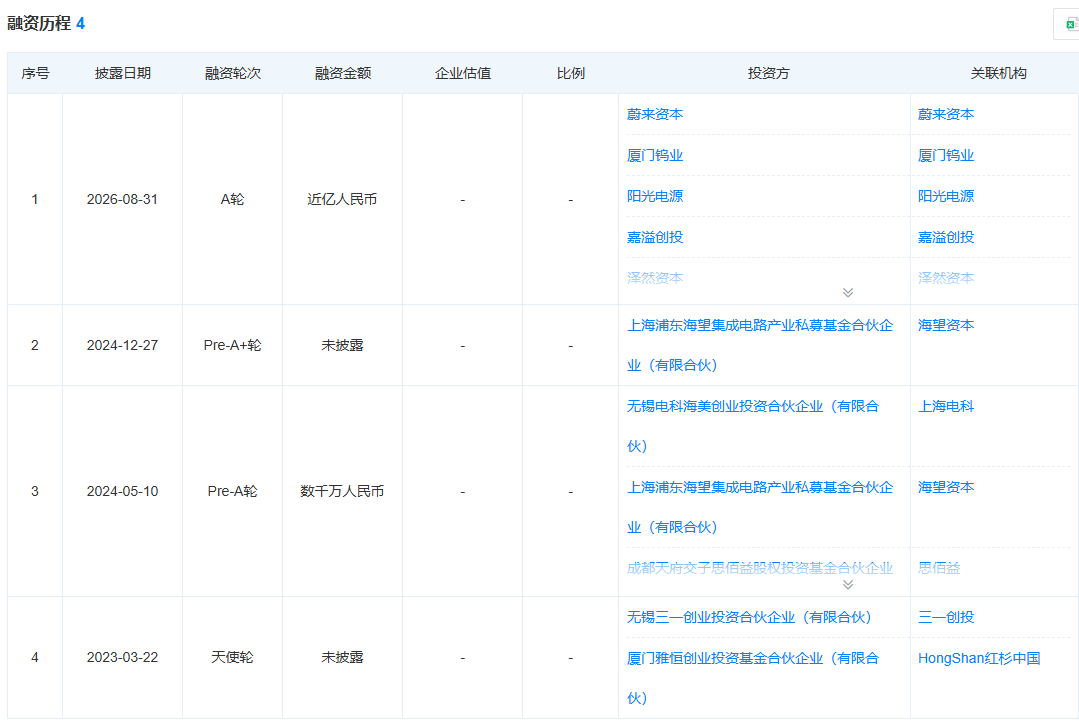Open 蔚来资本 in the 投资方 column
Viewport: 1079px width, 725px height.
(x=654, y=114)
